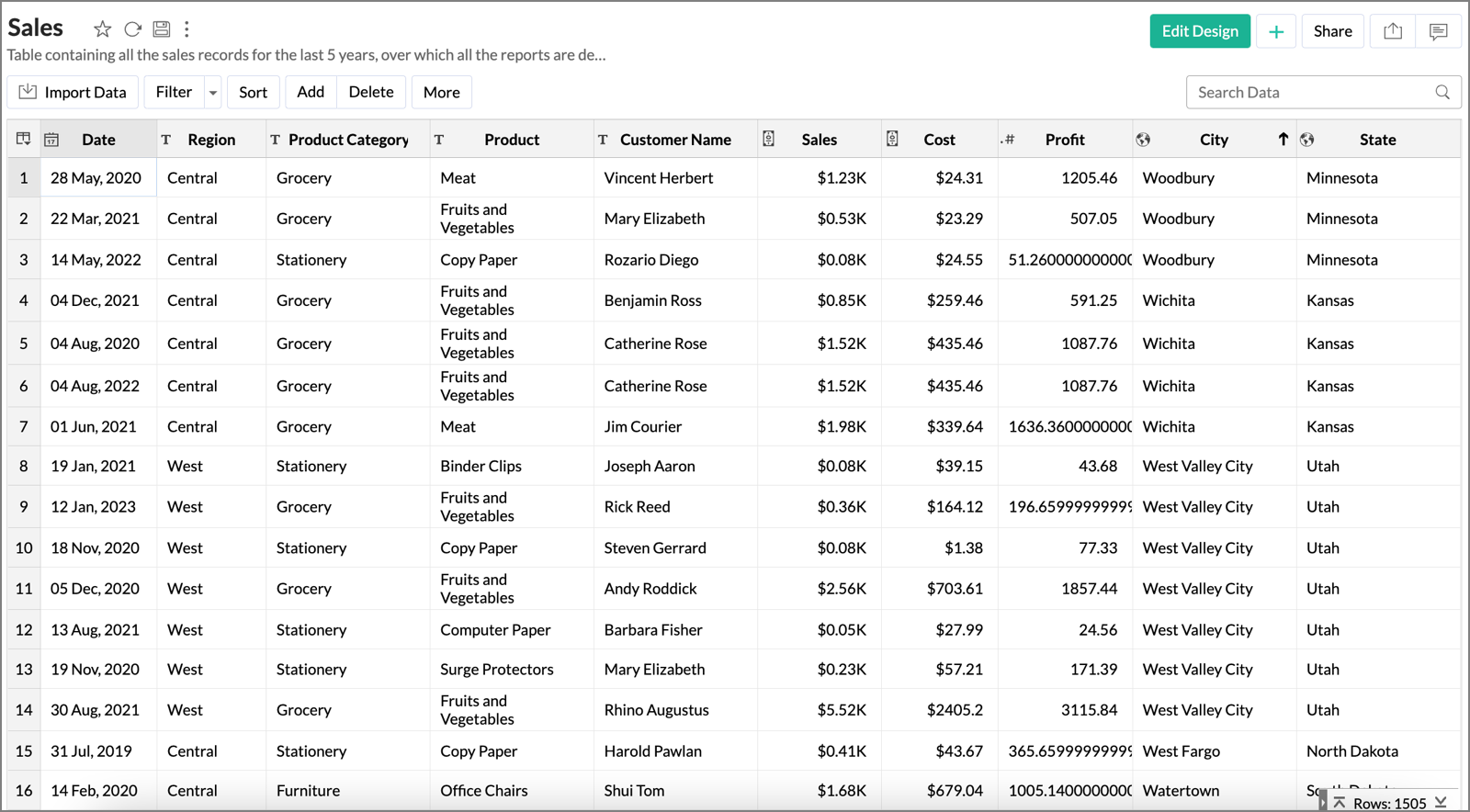
Task: Click the magnifier icon in Search Data
Action: pyautogui.click(x=1442, y=92)
